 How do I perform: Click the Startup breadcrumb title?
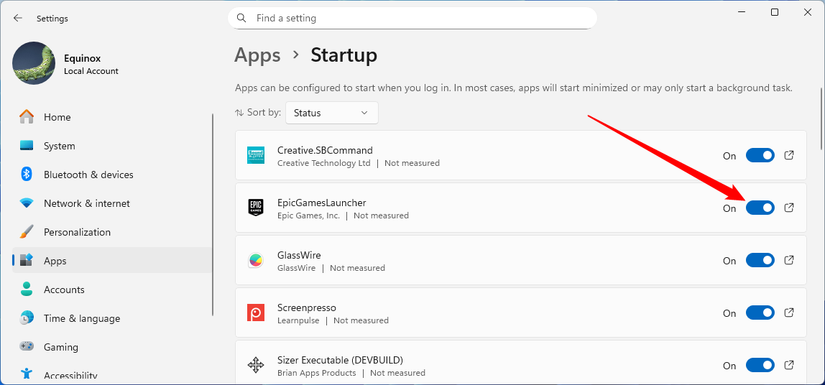344,55
